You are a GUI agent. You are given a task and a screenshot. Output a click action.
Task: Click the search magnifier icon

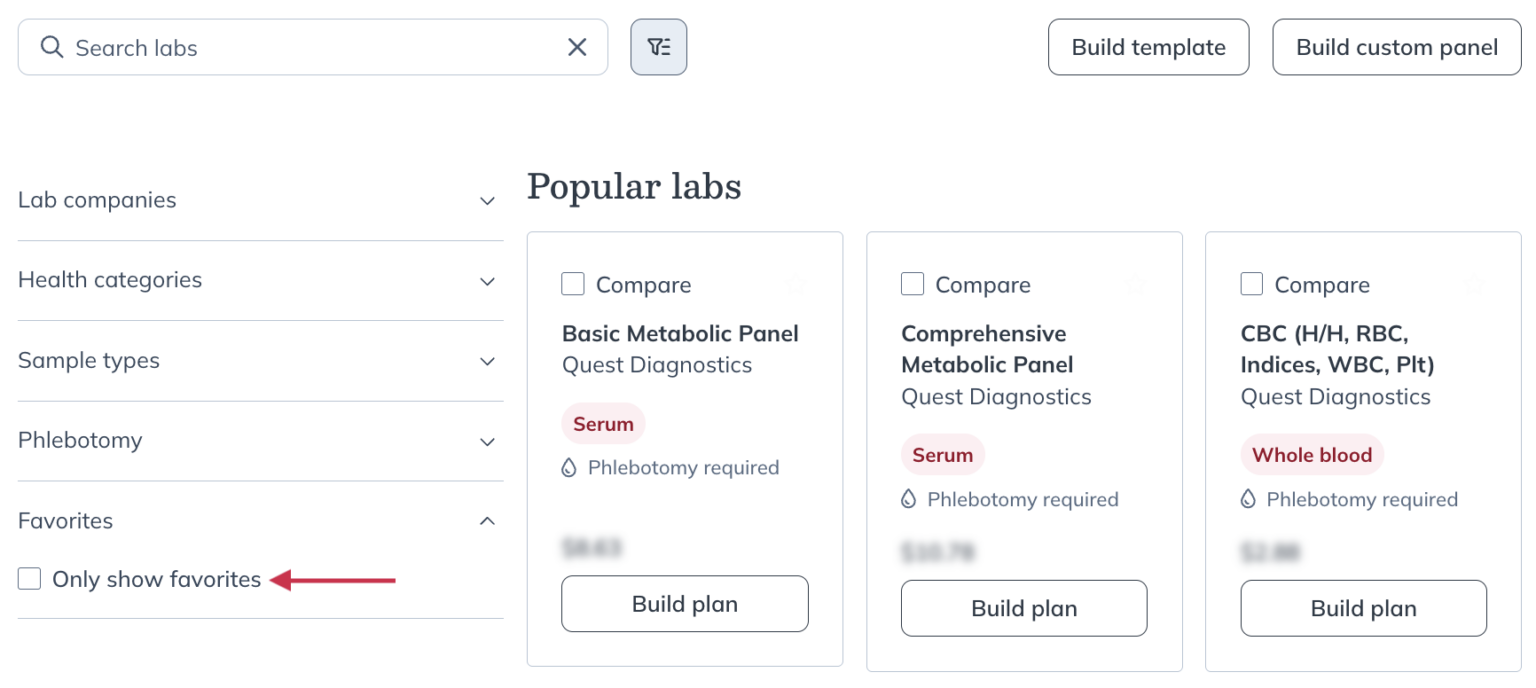coord(51,46)
